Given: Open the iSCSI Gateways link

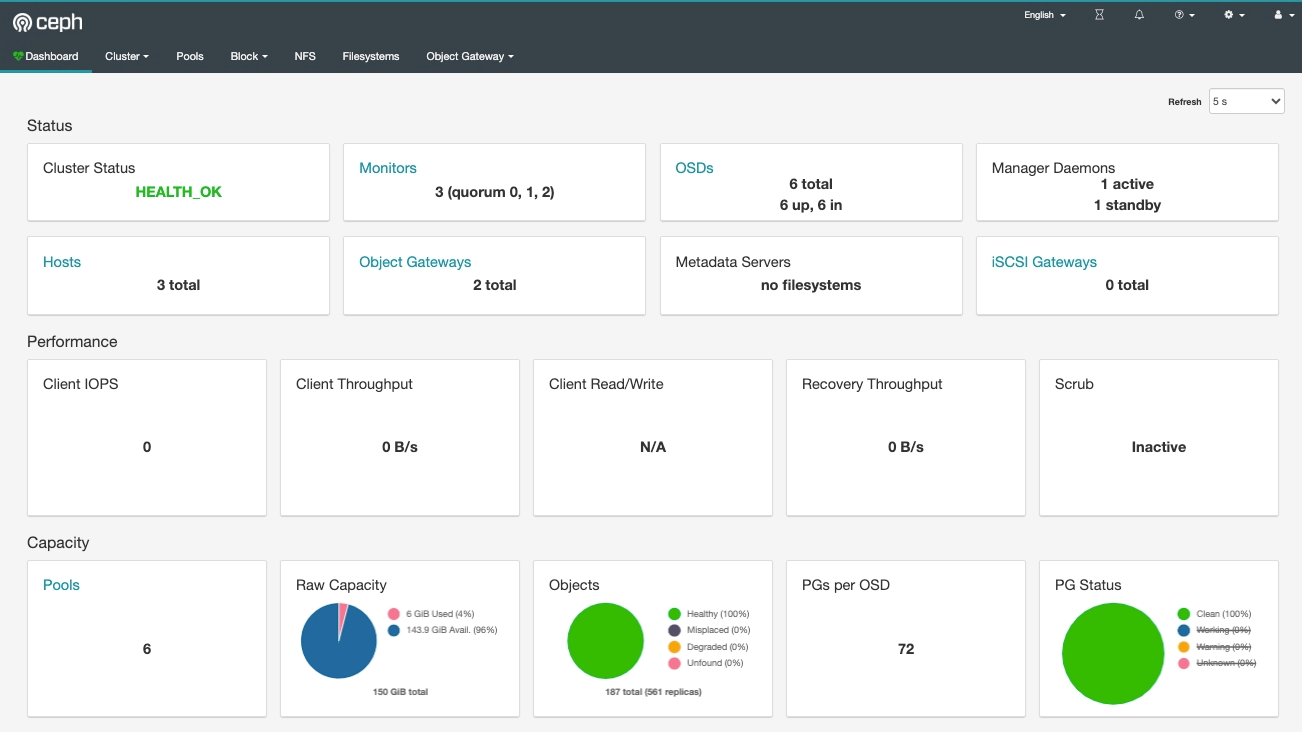Looking at the screenshot, I should [1044, 262].
